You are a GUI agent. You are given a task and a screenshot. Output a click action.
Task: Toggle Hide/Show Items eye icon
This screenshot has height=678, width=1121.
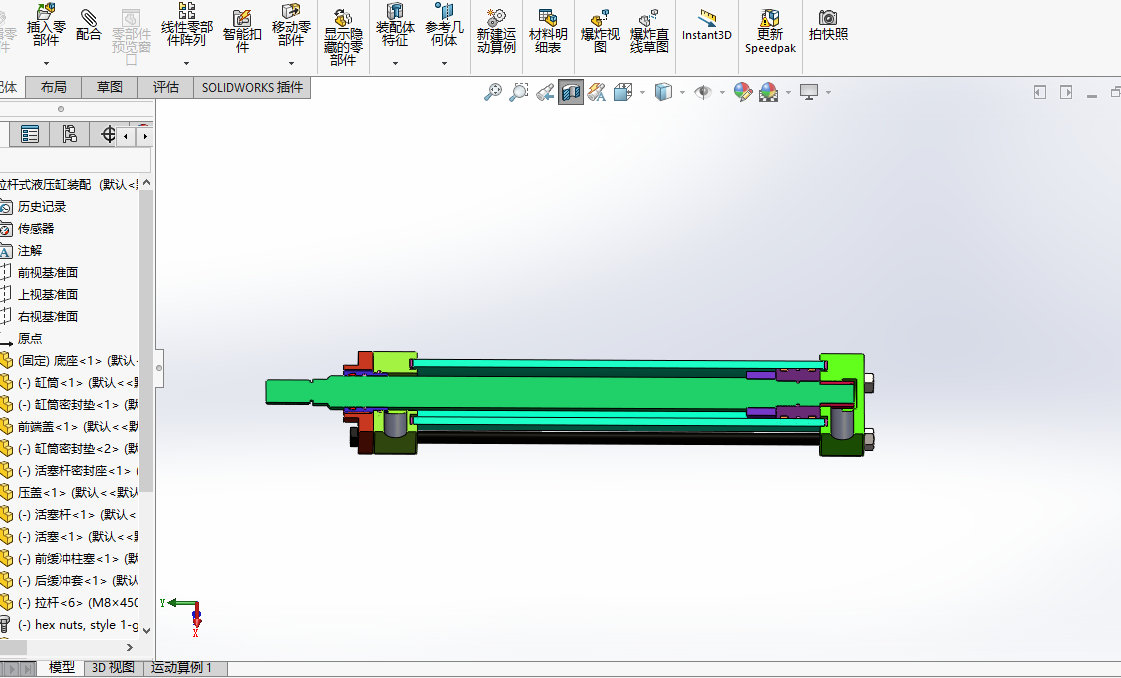coord(703,92)
